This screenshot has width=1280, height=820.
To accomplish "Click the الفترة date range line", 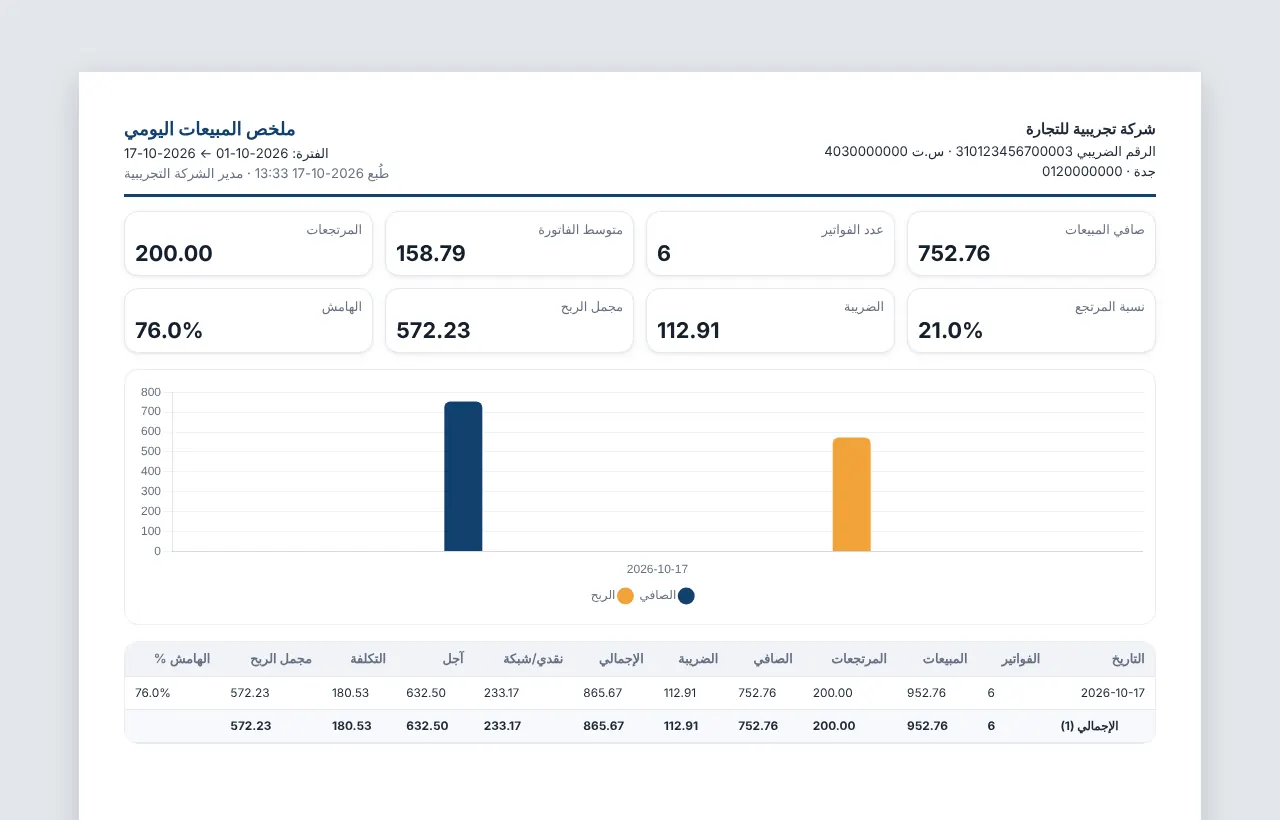I will point(226,153).
